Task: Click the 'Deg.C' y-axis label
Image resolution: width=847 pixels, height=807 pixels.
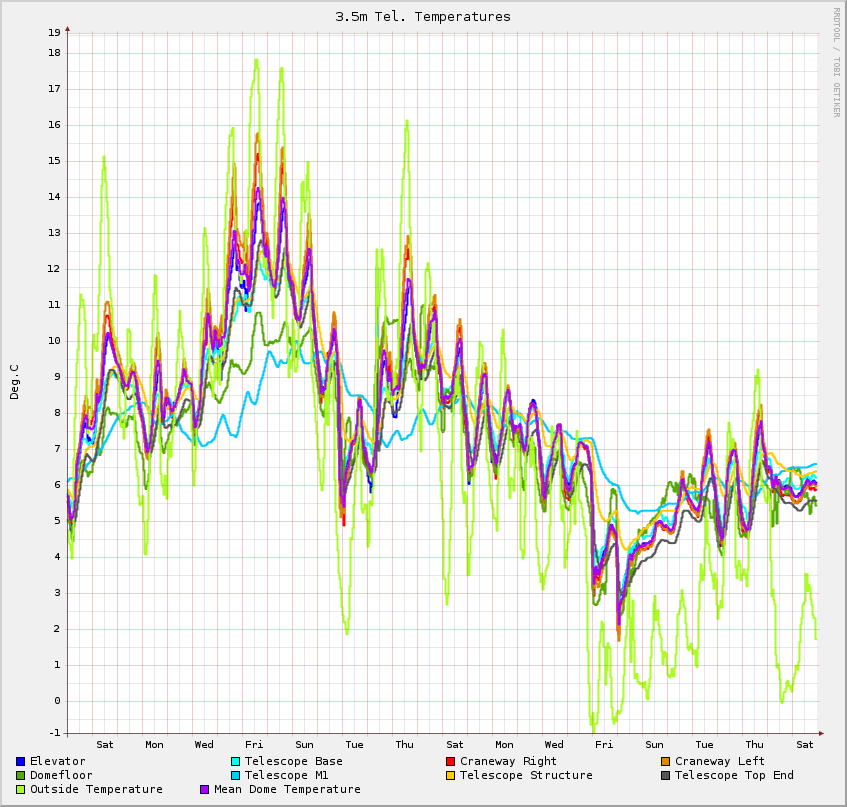Action: point(14,382)
